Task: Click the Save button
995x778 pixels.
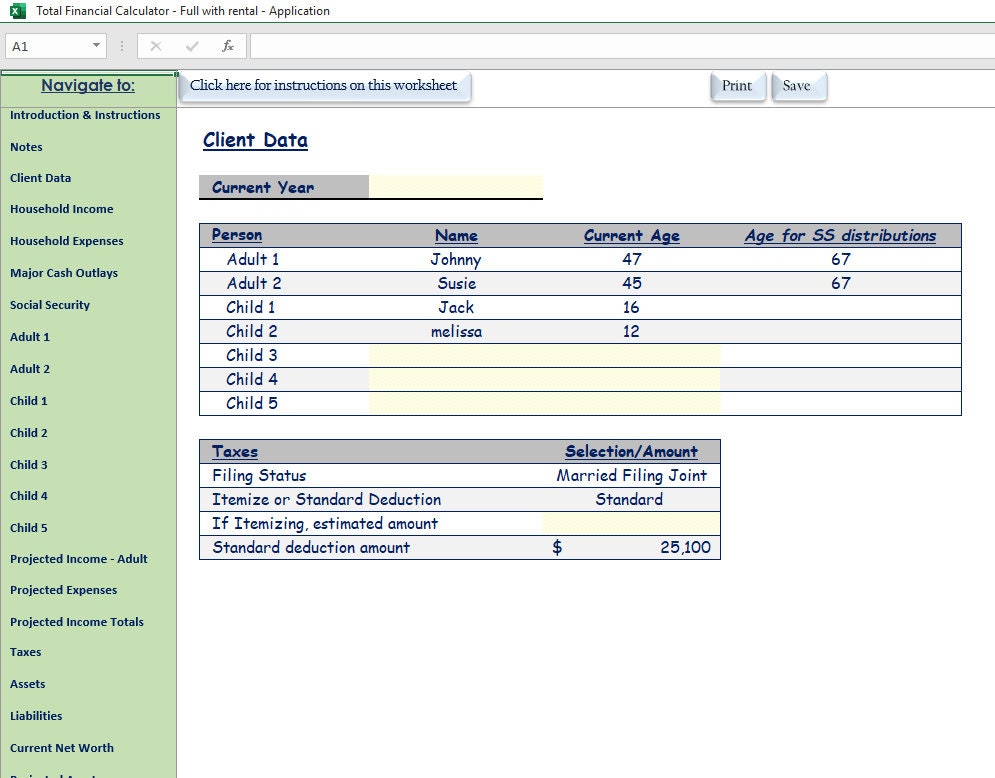Action: (798, 86)
